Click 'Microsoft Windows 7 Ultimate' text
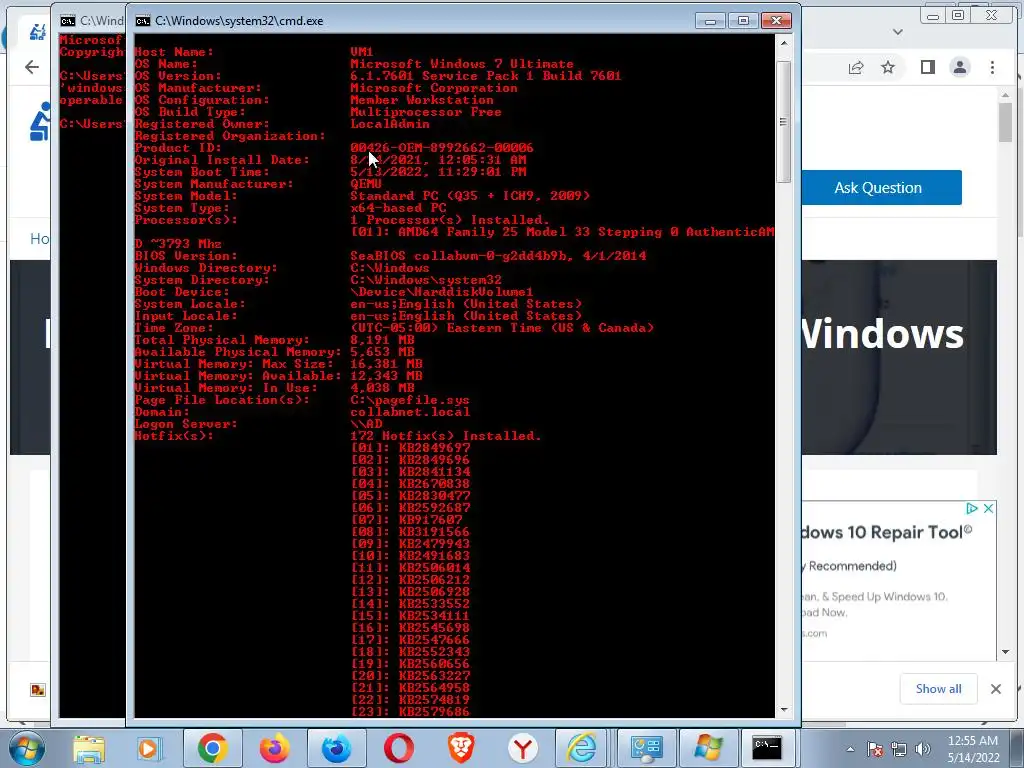This screenshot has height=768, width=1024. [462, 64]
